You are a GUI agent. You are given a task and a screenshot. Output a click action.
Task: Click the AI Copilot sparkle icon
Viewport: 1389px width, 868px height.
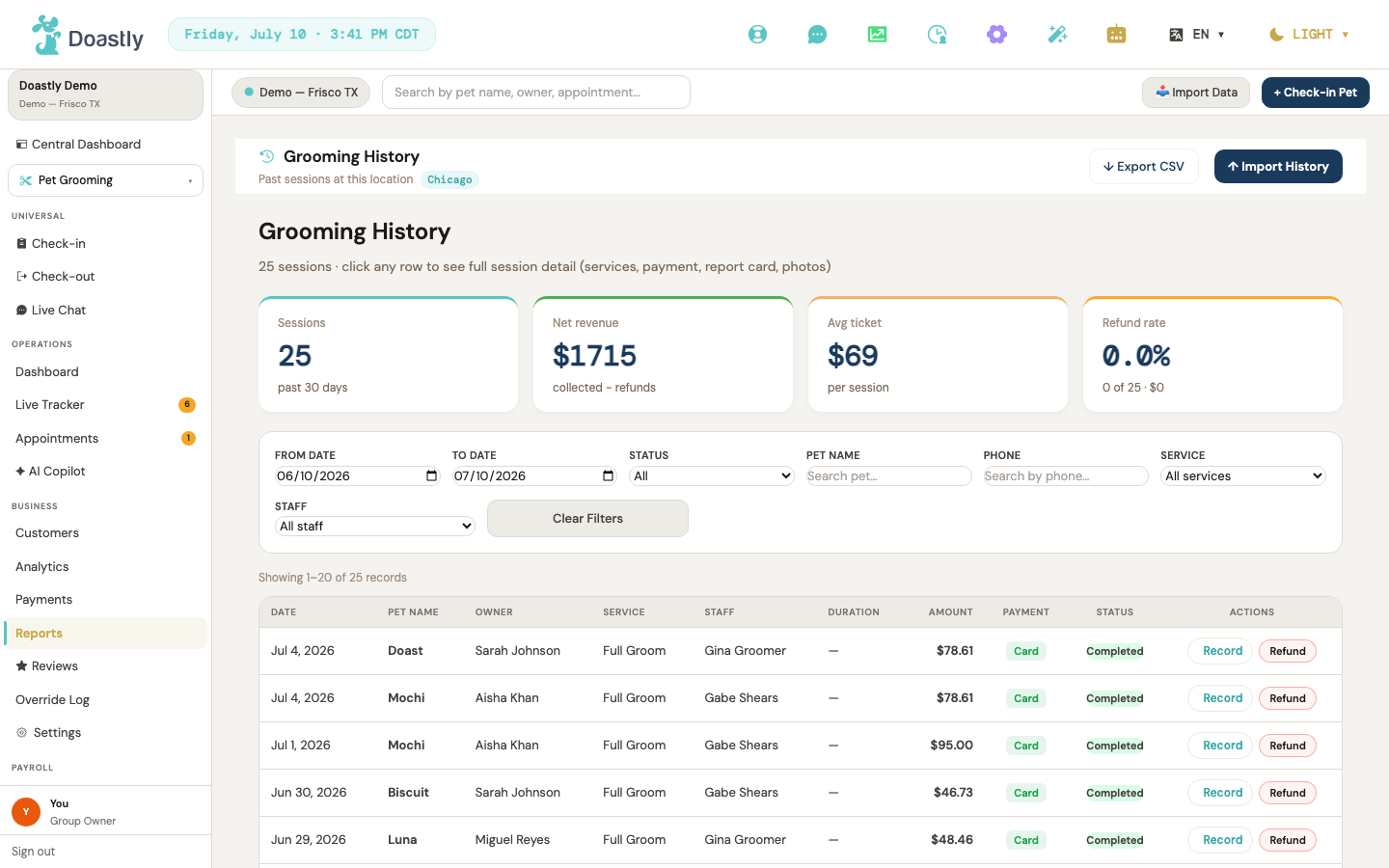[20, 472]
